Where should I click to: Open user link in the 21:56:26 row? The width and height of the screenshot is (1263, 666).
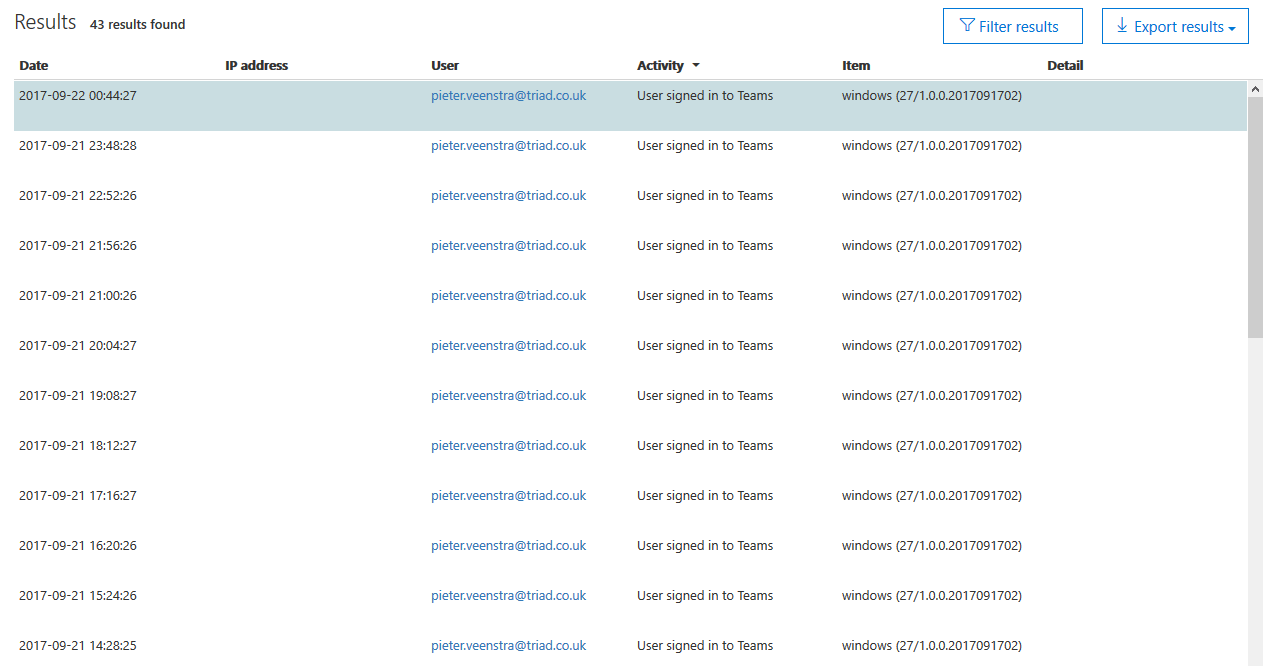point(508,246)
